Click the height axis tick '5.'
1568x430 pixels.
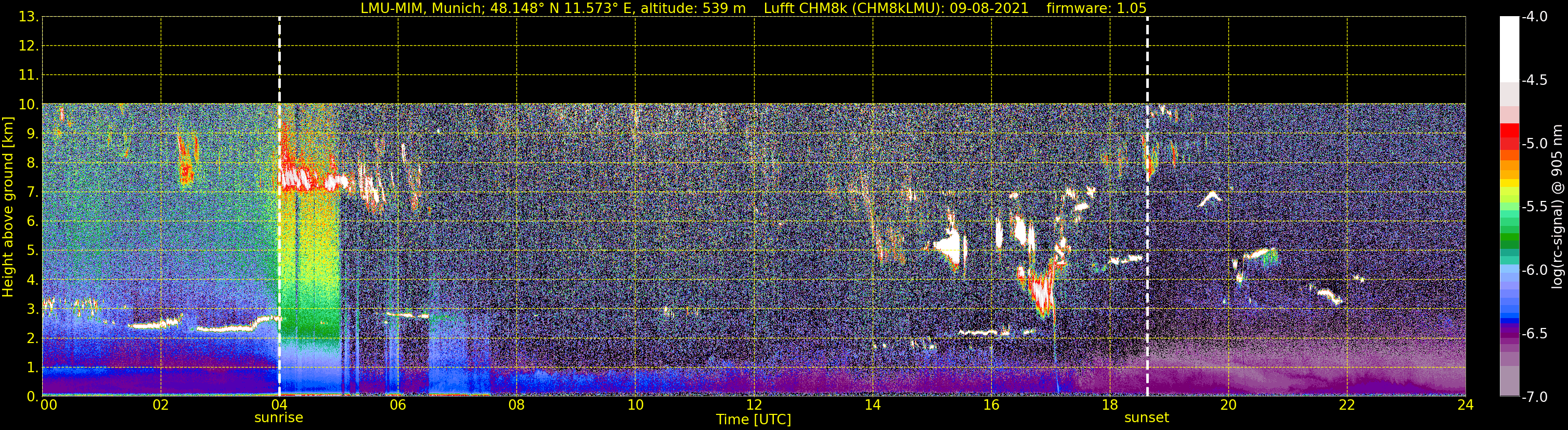coord(32,251)
